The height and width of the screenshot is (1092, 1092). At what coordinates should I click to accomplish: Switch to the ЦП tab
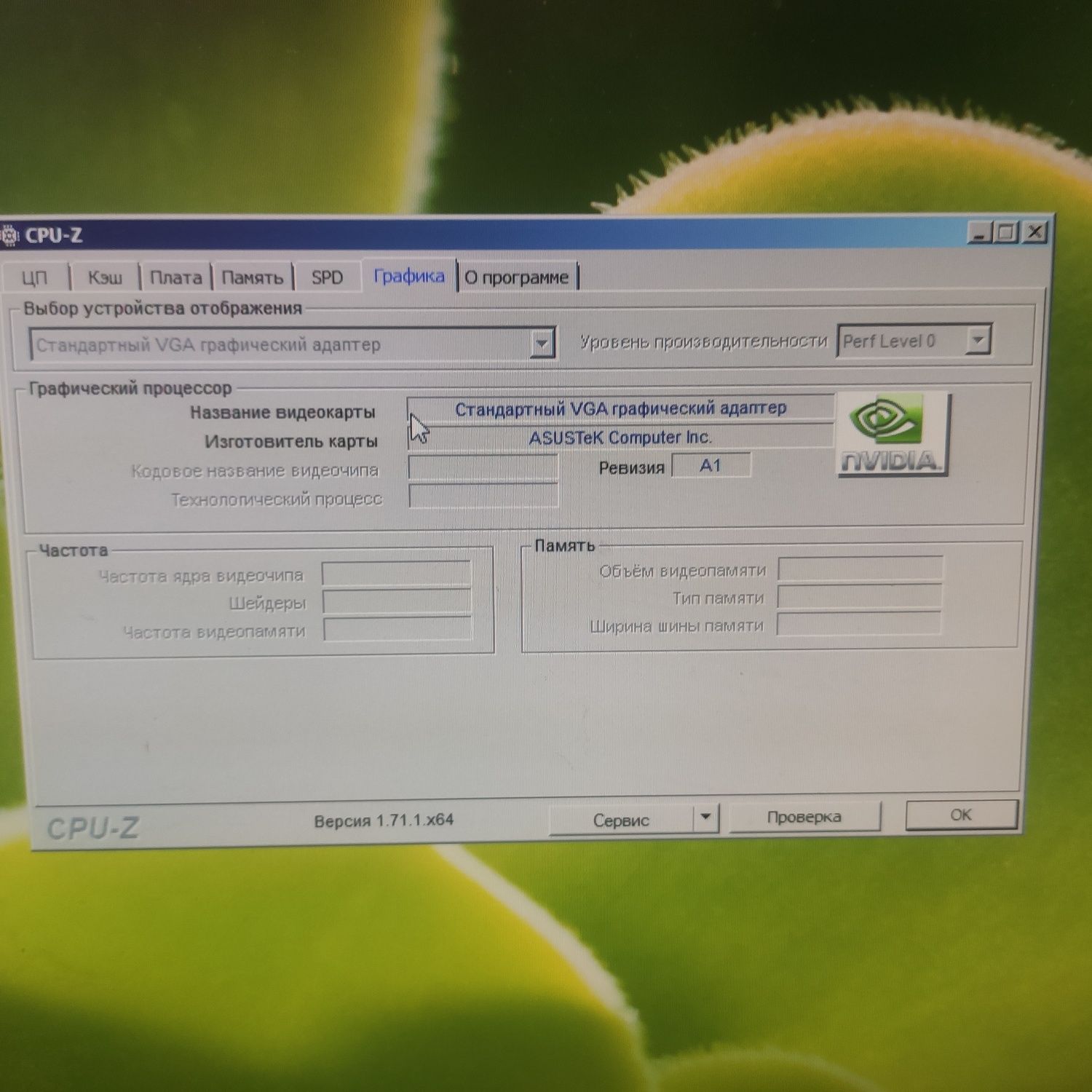(34, 278)
